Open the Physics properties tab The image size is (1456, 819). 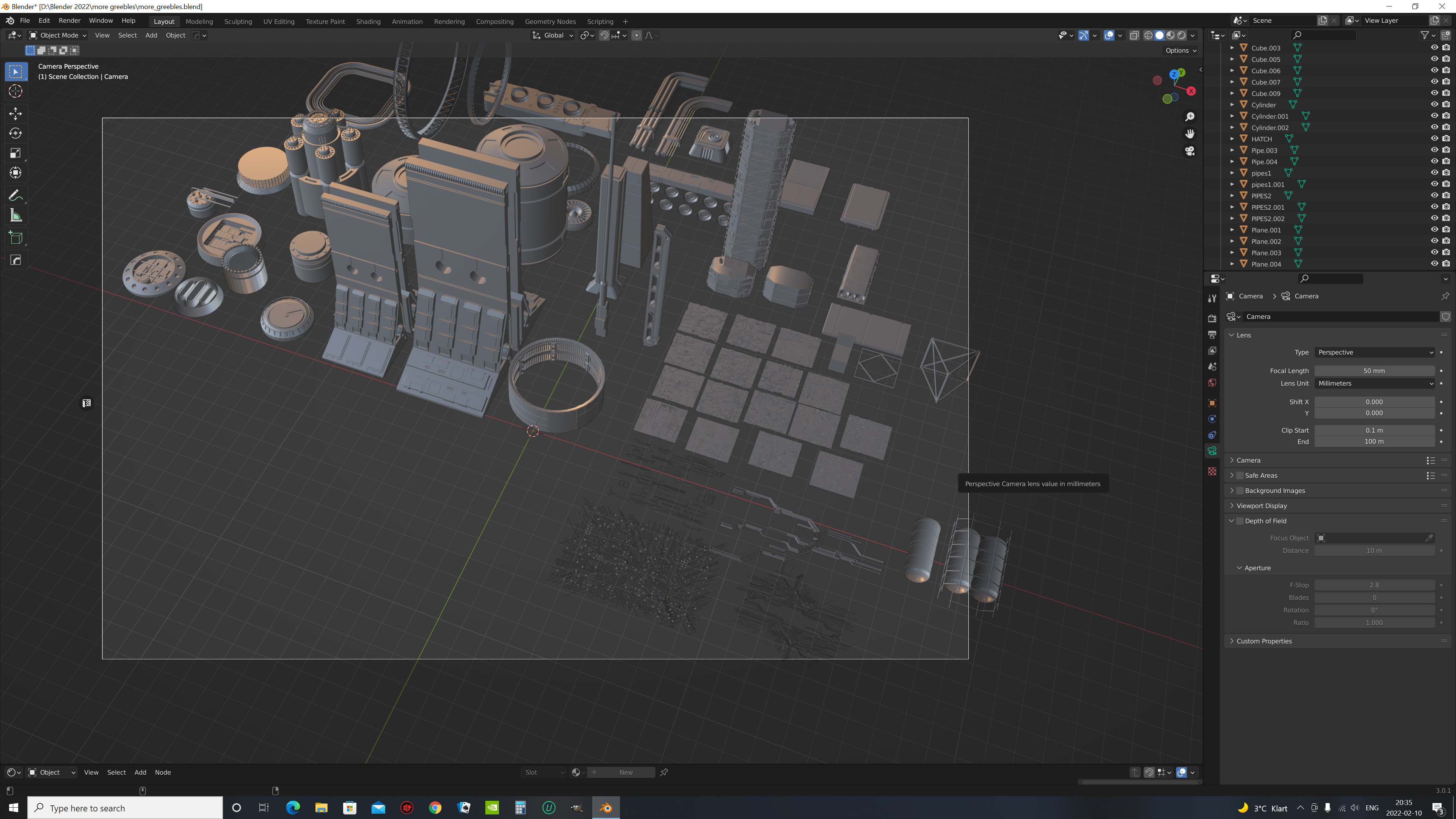[1212, 435]
